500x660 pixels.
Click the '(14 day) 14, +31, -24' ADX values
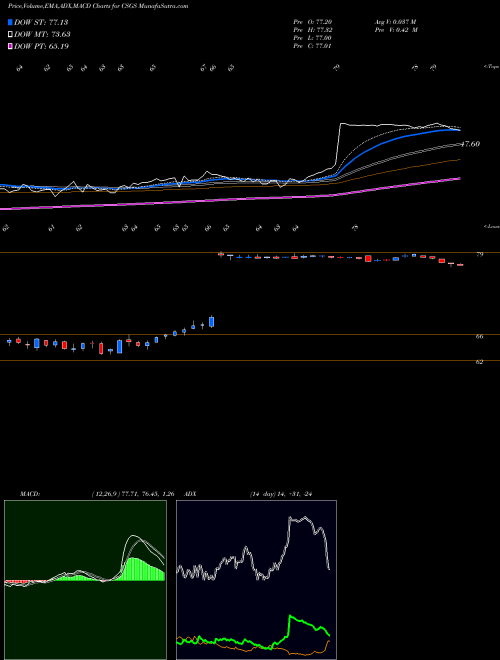tap(281, 494)
